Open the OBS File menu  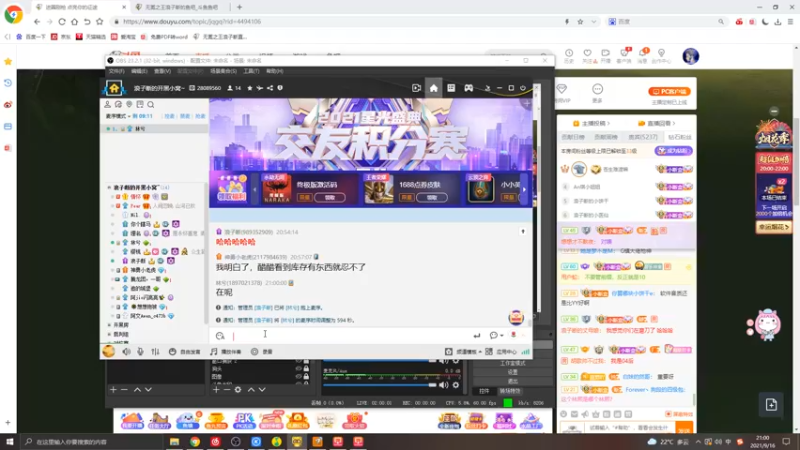pyautogui.click(x=116, y=71)
